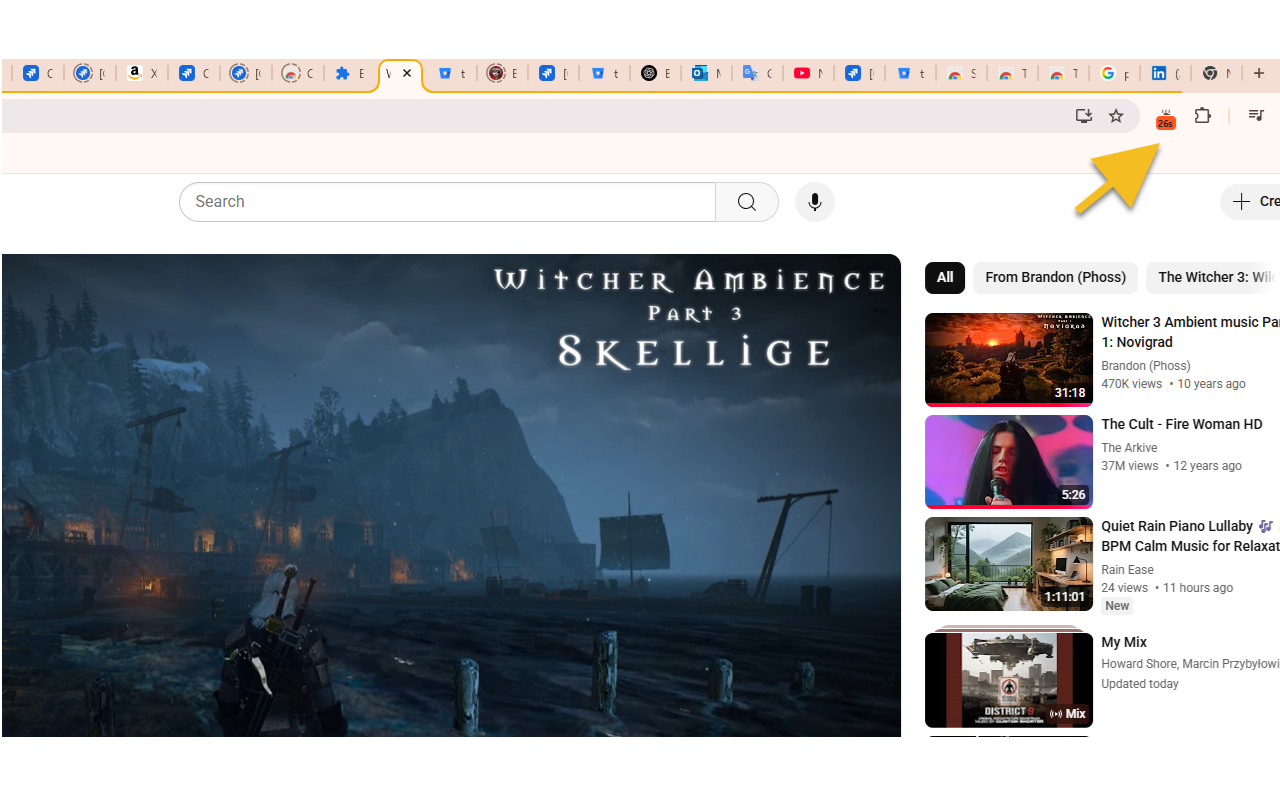1280x800 pixels.
Task: Open the Chrome Extensions puzzle menu
Action: pos(1203,116)
